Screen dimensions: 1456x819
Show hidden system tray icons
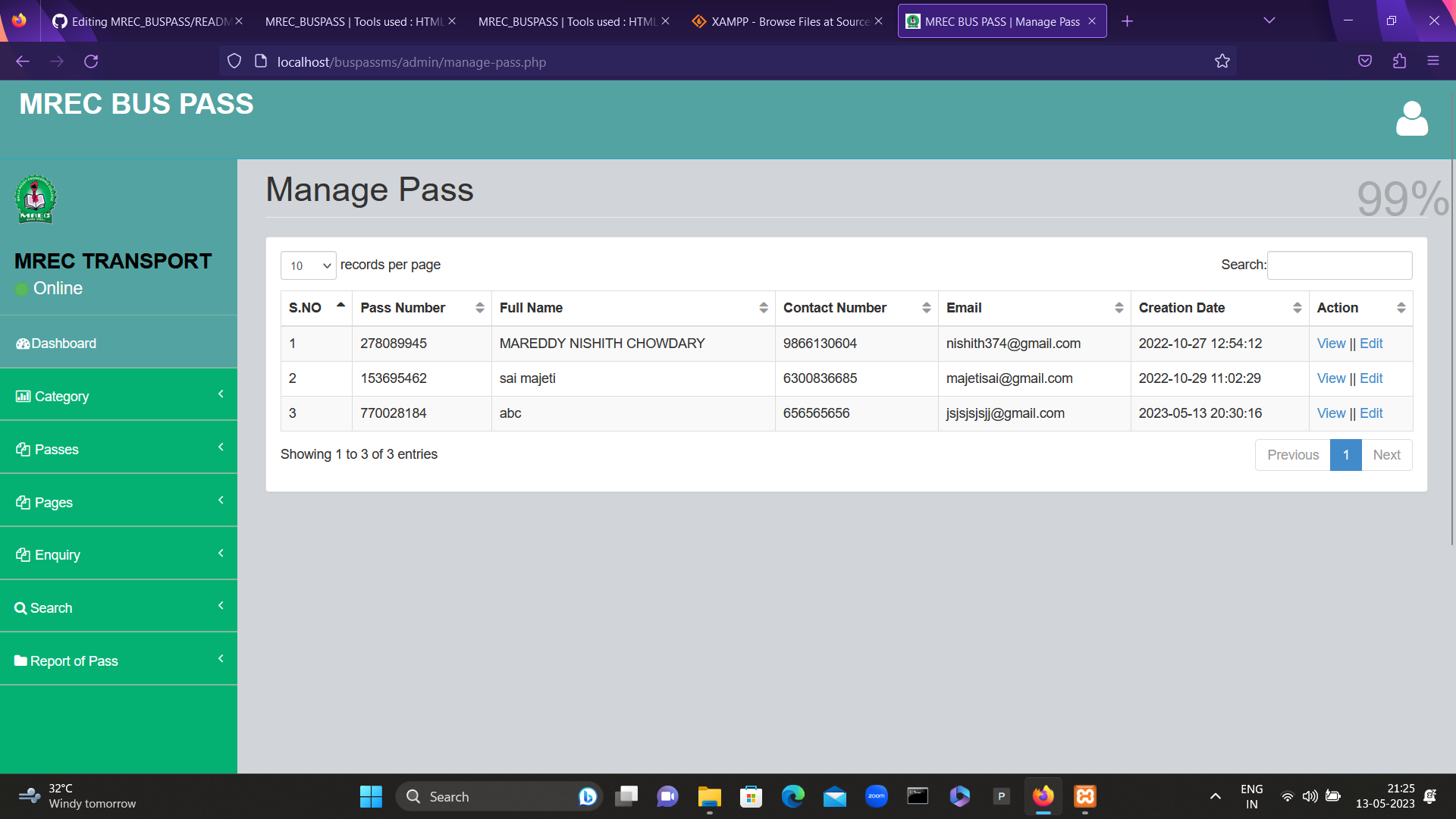pos(1215,796)
